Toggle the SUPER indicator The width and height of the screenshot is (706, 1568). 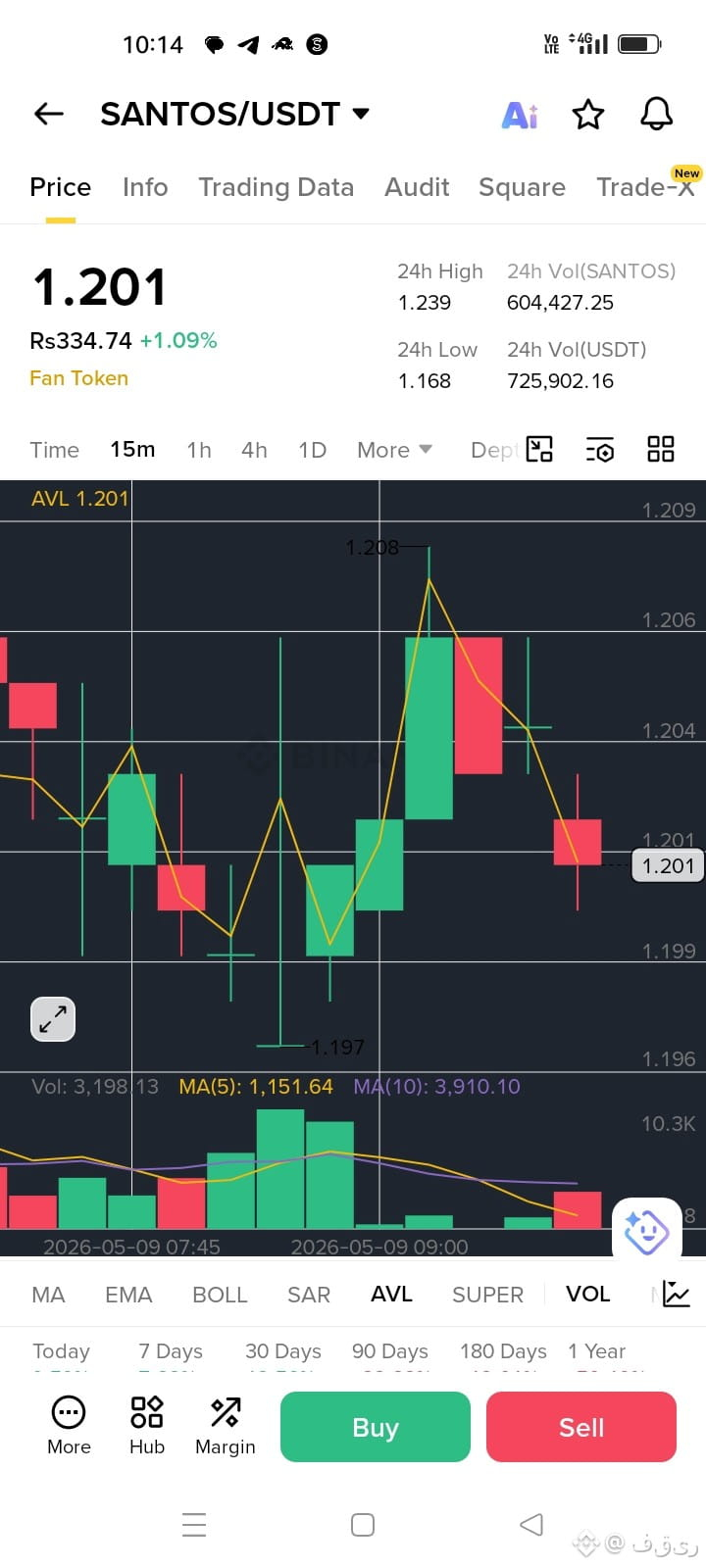point(487,1295)
